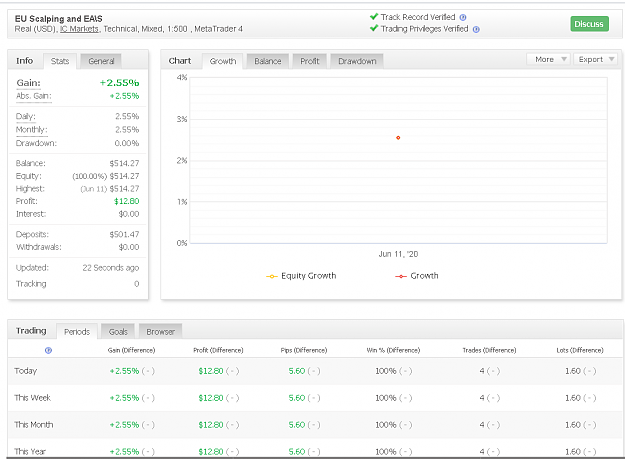Click the red growth data point on chart
The width and height of the screenshot is (625, 459).
(398, 138)
